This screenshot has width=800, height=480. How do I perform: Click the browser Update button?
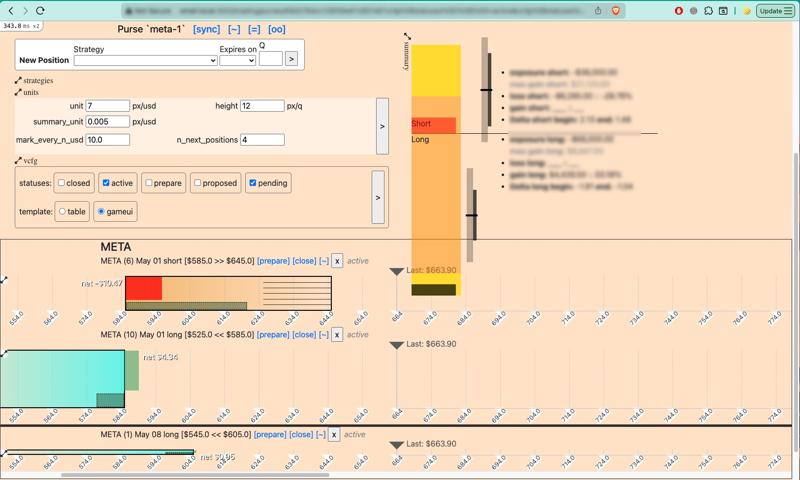click(775, 11)
